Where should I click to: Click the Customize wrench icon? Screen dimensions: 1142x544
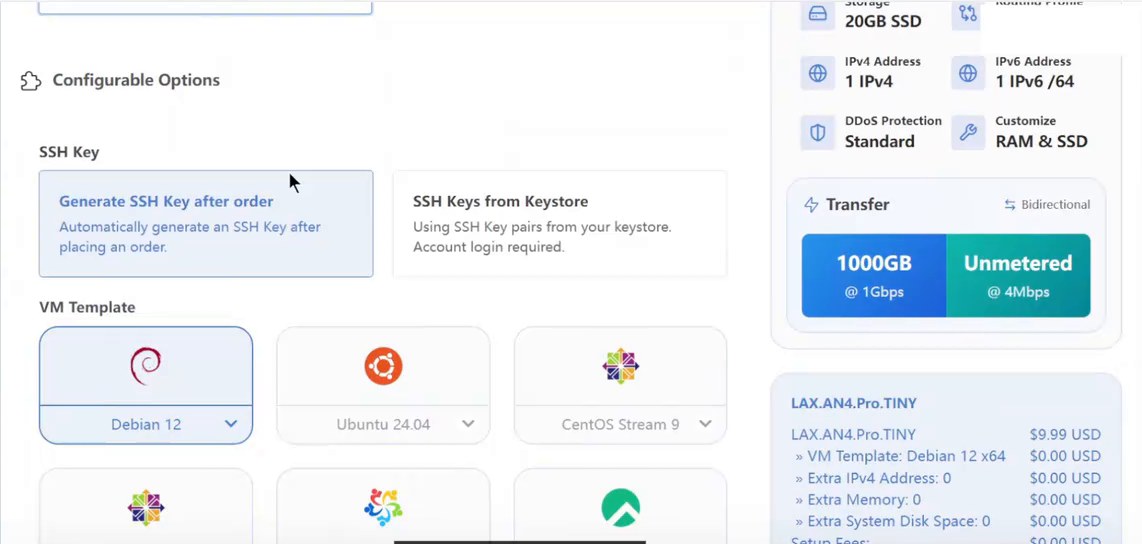968,133
